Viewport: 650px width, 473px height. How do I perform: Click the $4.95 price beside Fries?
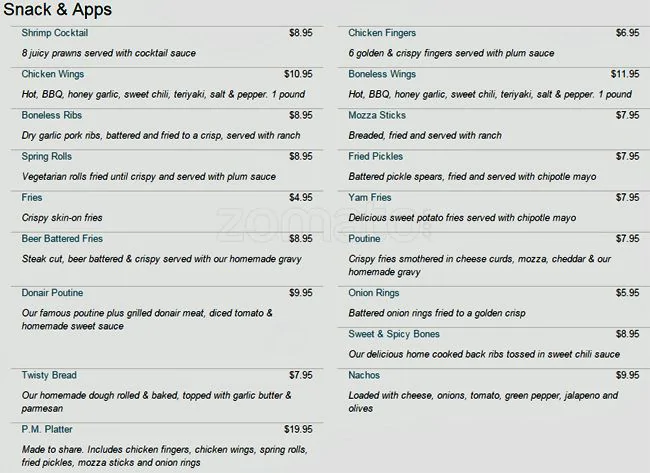(x=300, y=197)
